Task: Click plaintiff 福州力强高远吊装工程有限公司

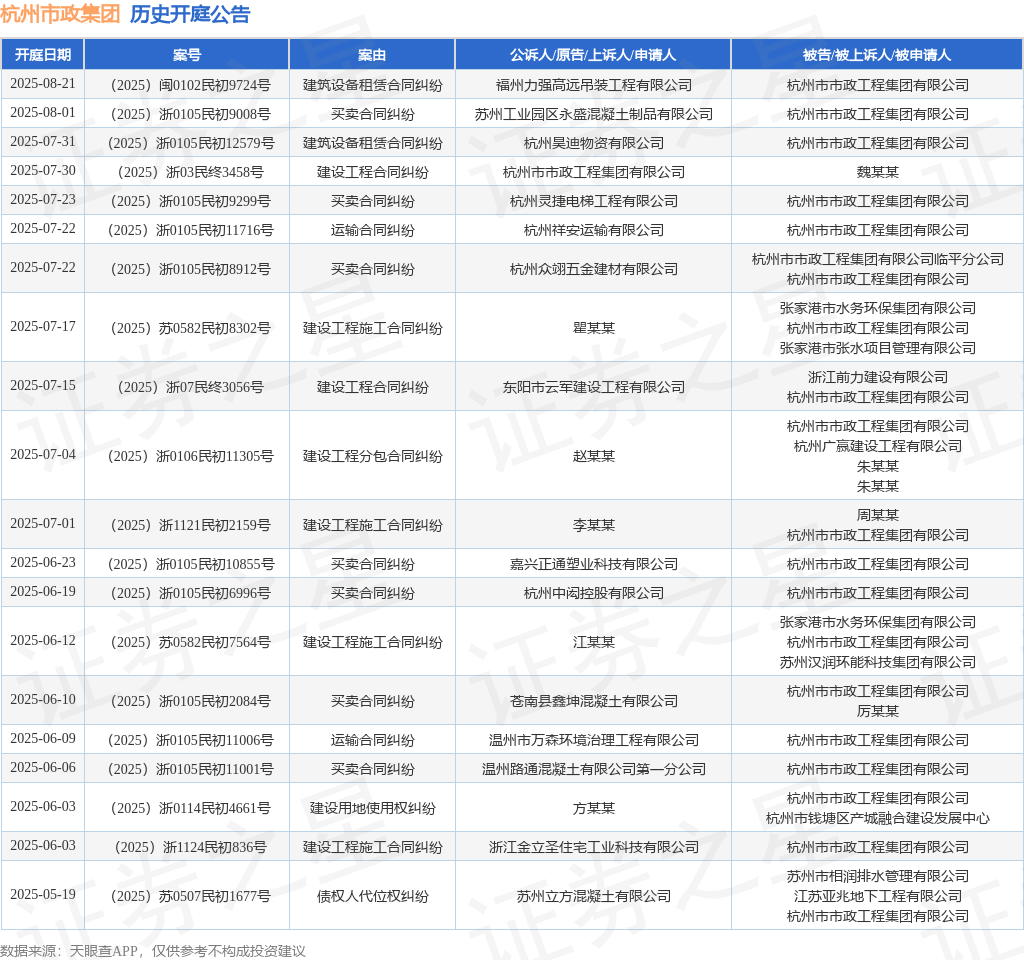Action: [594, 86]
